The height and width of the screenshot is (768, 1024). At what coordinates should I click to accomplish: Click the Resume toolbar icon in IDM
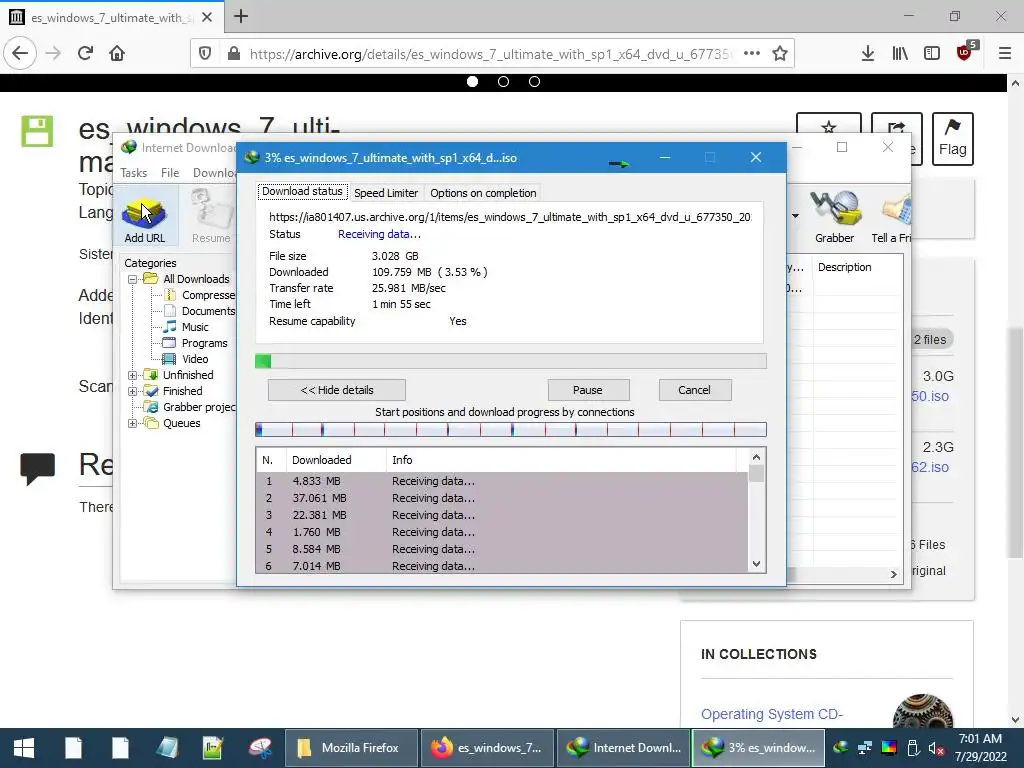click(x=211, y=217)
